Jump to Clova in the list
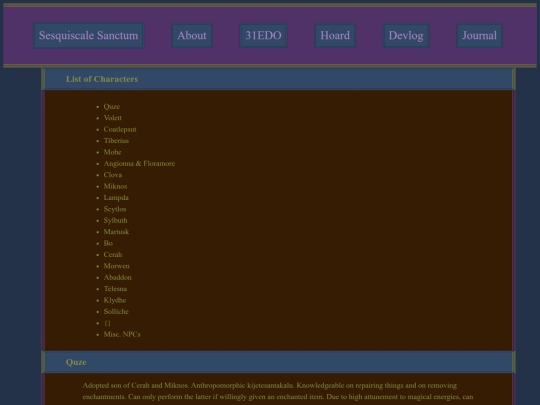The width and height of the screenshot is (540, 405). (113, 175)
